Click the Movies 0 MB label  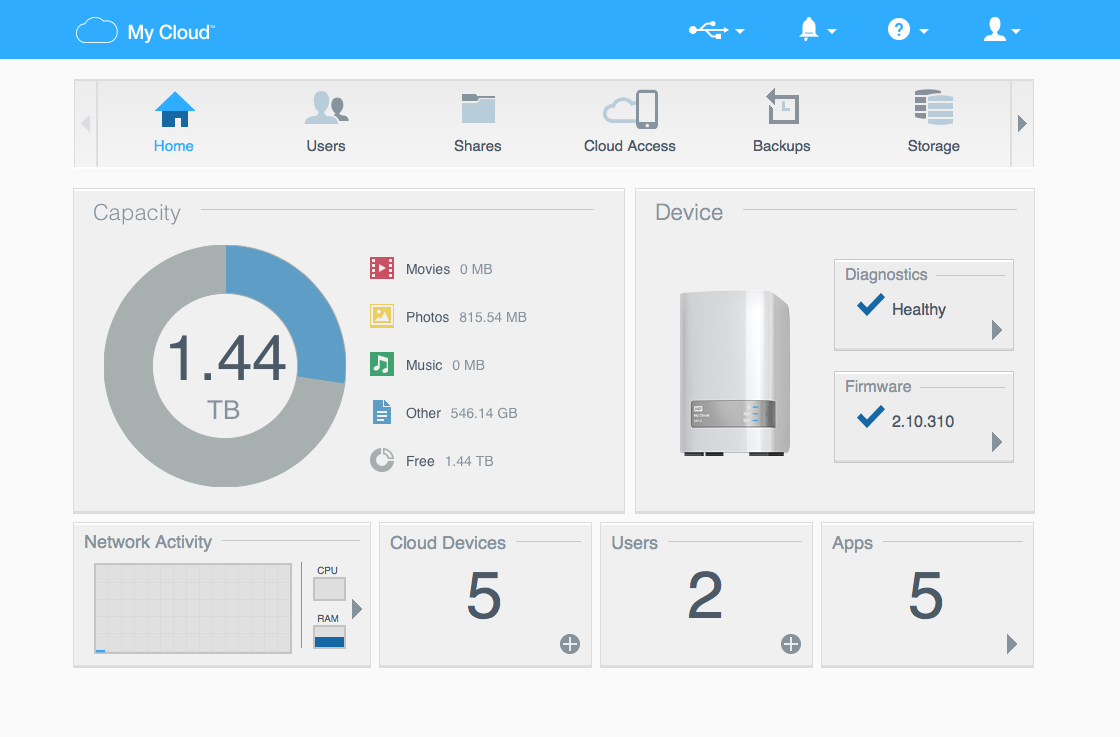[449, 269]
